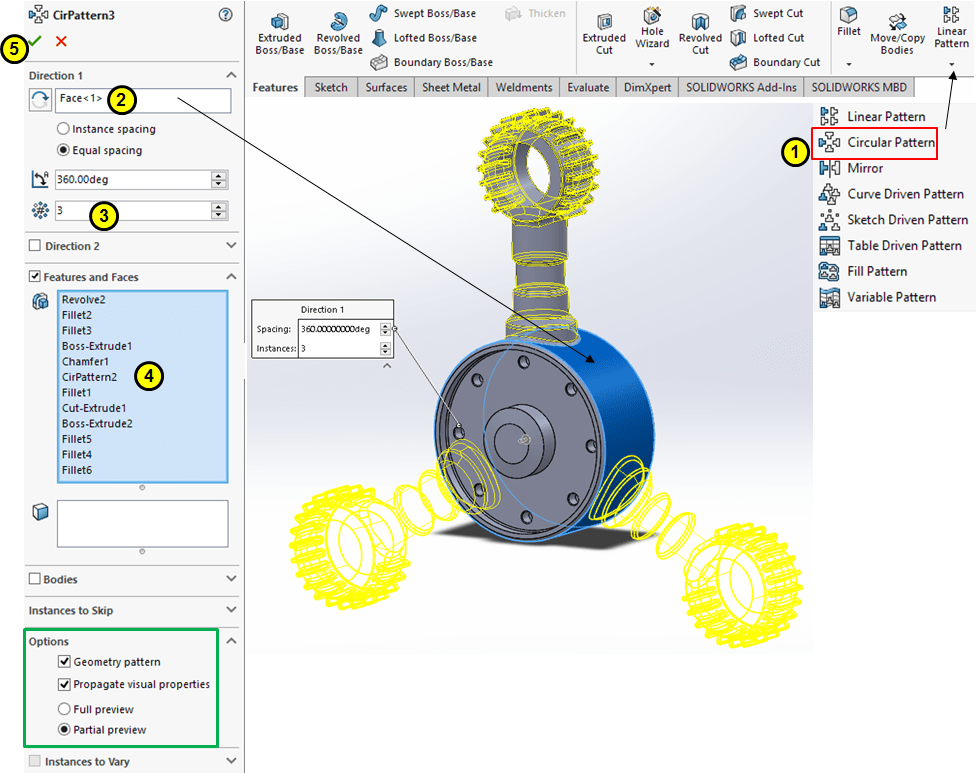This screenshot has width=976, height=773.
Task: Click the 360.00deg angle input field
Action: (131, 180)
